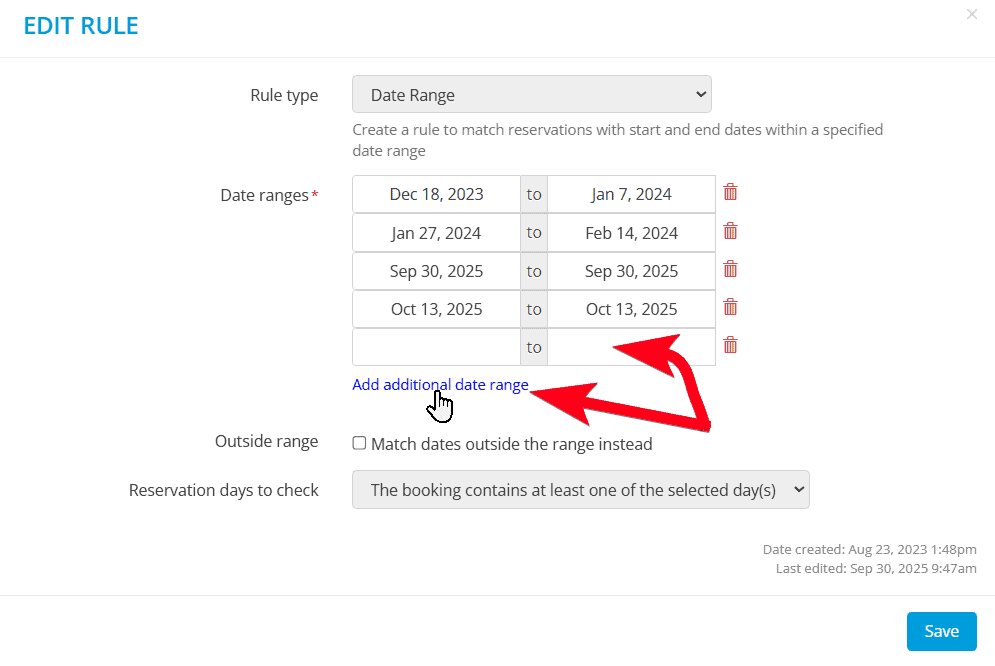Image resolution: width=995 pixels, height=666 pixels.
Task: Enable Match dates outside the range instead
Action: tap(359, 443)
